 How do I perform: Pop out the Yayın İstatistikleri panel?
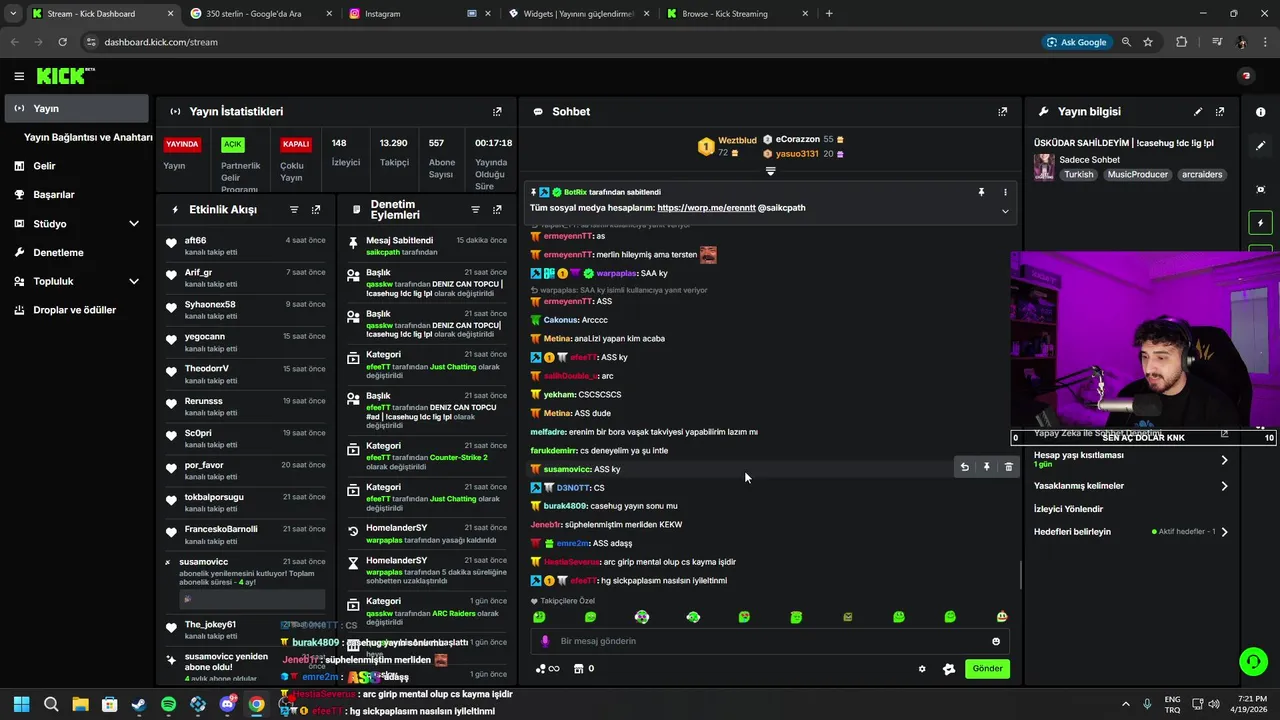click(x=497, y=112)
